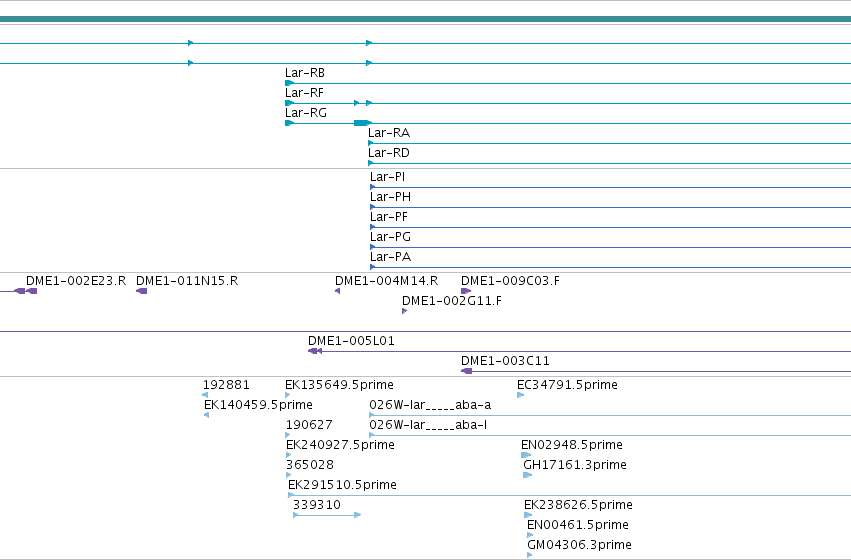The image size is (851, 560).
Task: Select the Lar-RG transcript label
Action: click(306, 113)
